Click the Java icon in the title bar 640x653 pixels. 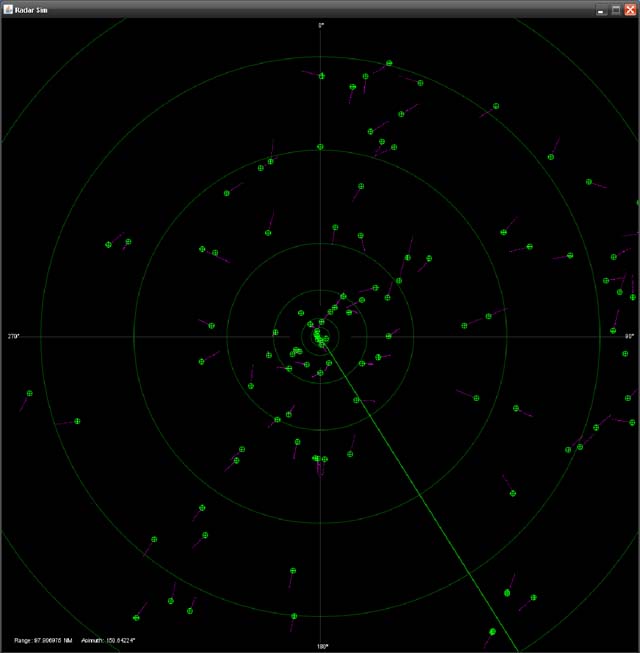[7, 9]
